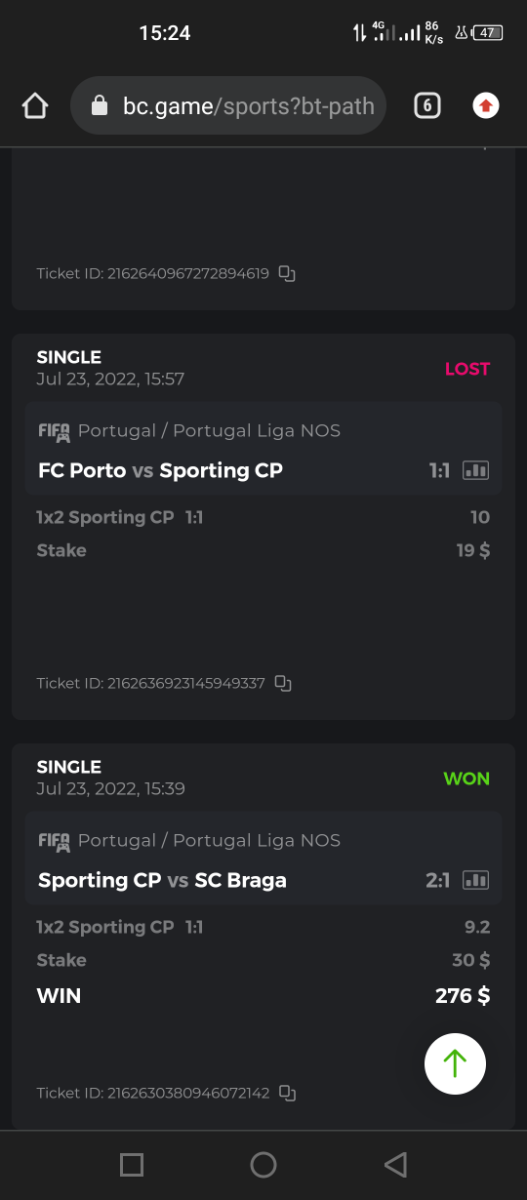
Task: Copy ticket ID ending in 949337
Action: [283, 683]
